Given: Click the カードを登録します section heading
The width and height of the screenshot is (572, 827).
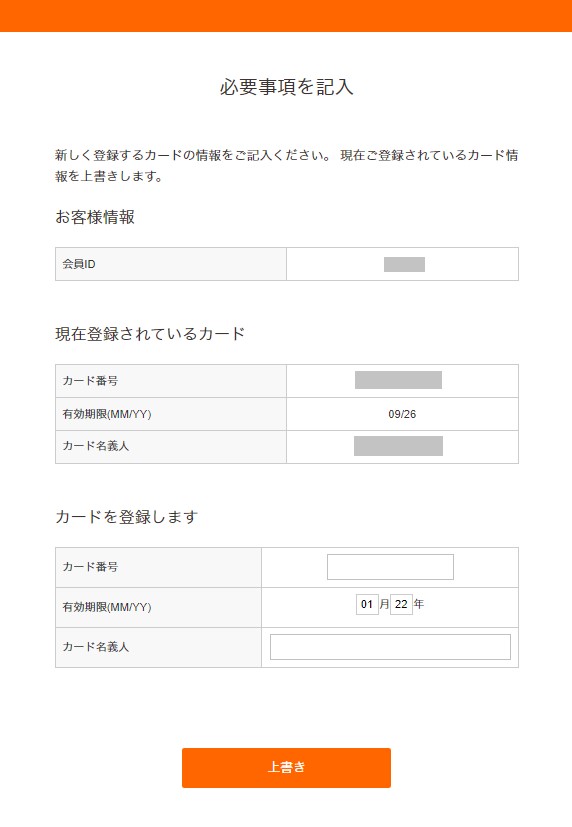Looking at the screenshot, I should coord(127,517).
